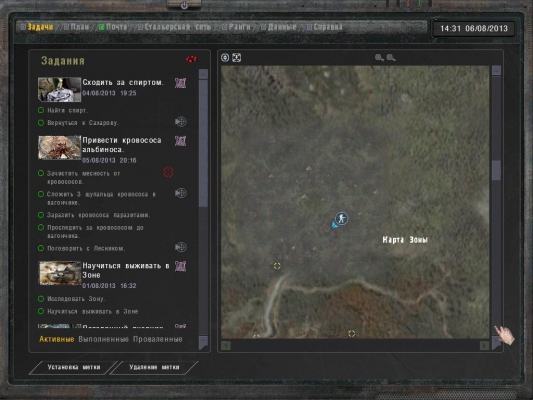533x400 pixels.
Task: Switch to the Данные tab
Action: click(x=282, y=27)
